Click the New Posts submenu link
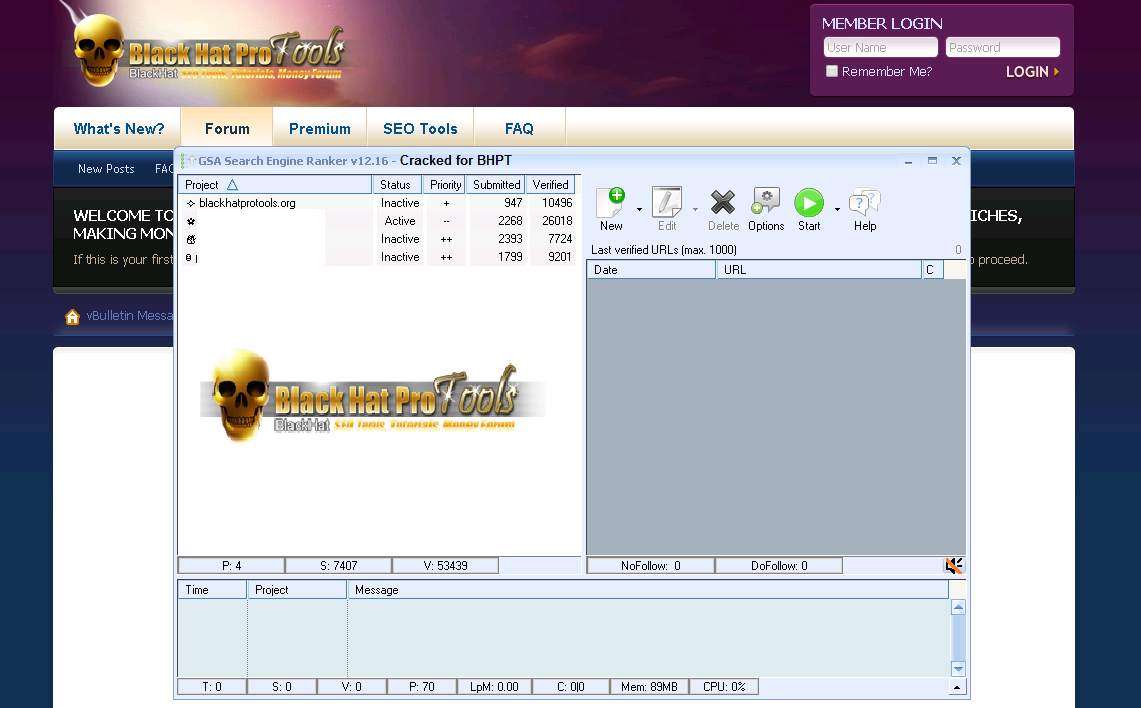The width and height of the screenshot is (1141, 708). (106, 169)
